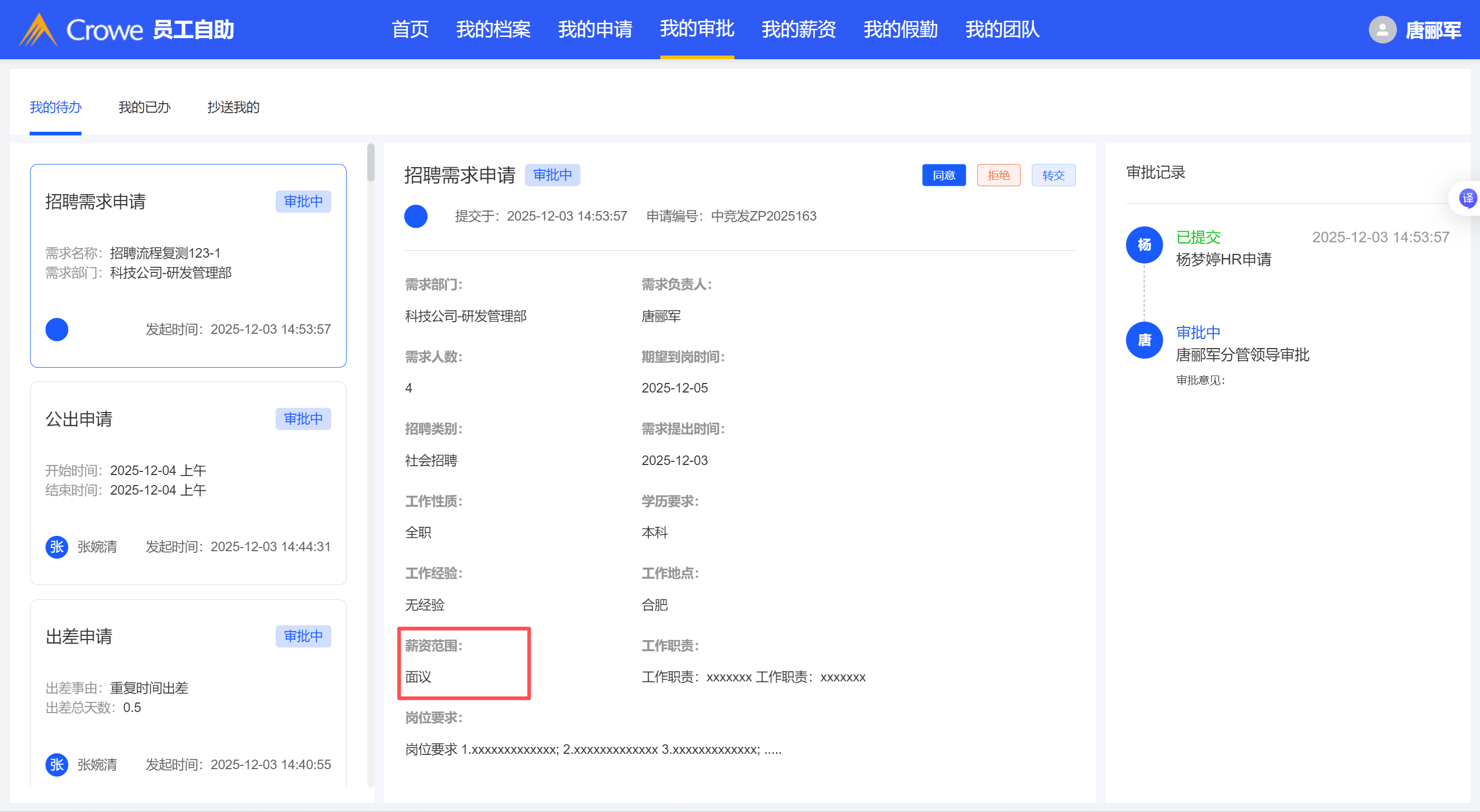Click 张婉清 avatar on 公出申请 card
This screenshot has height=812, width=1480.
[x=57, y=546]
